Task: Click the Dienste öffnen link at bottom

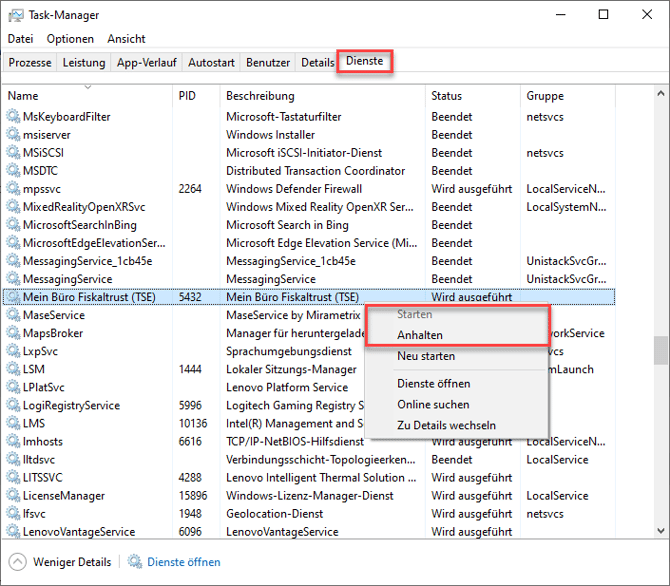Action: point(184,562)
